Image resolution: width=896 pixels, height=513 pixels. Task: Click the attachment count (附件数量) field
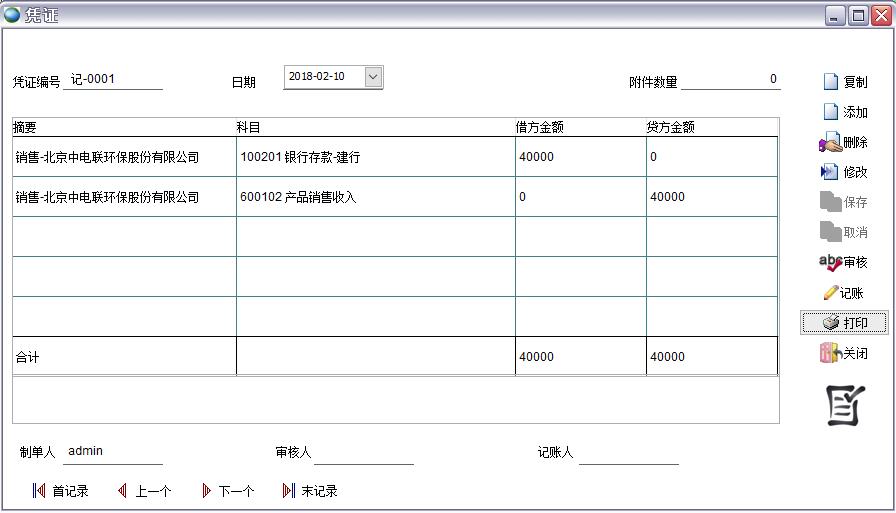(x=730, y=80)
